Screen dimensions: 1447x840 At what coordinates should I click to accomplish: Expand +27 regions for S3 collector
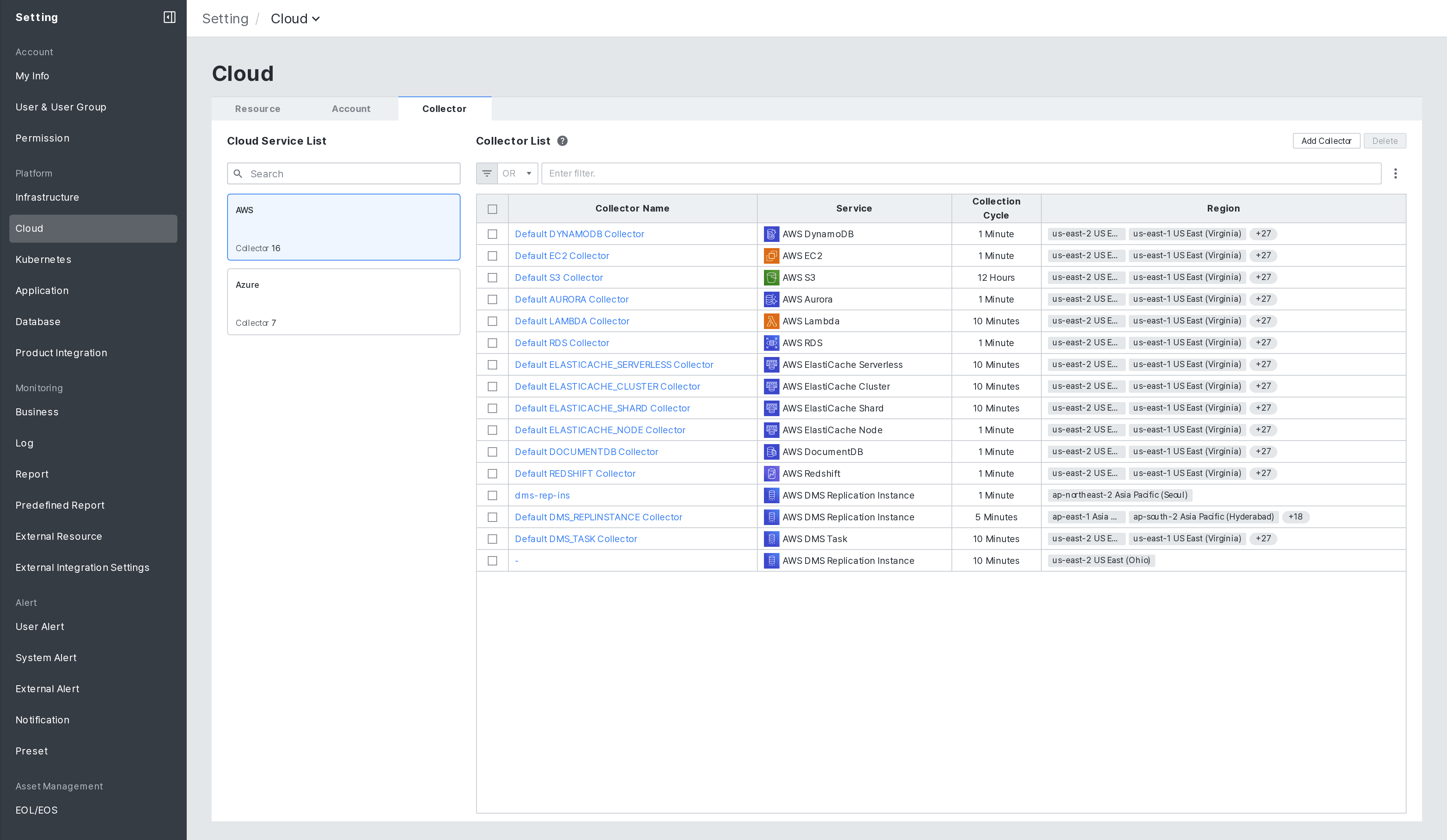[1263, 277]
